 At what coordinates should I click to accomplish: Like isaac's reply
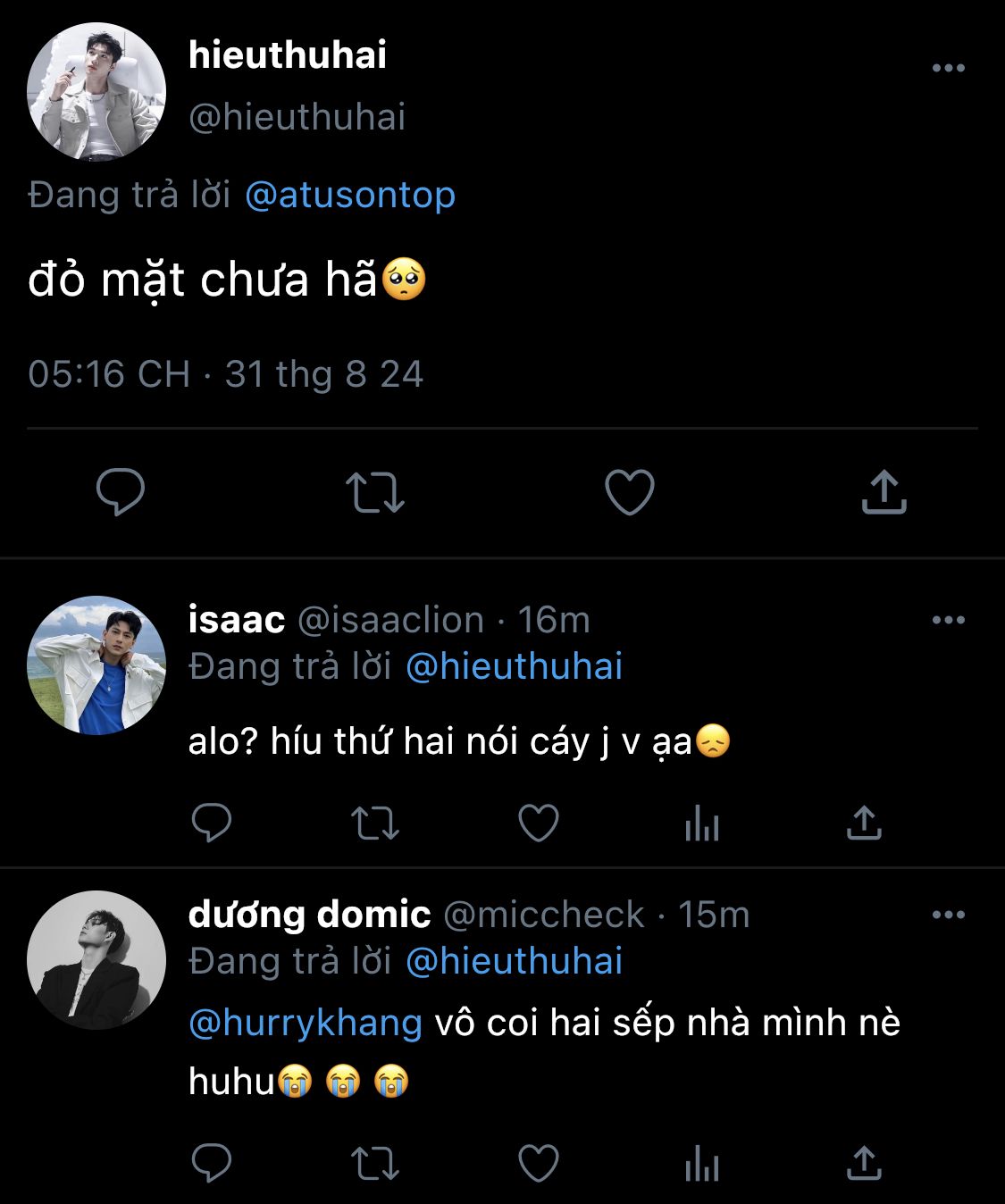(539, 824)
